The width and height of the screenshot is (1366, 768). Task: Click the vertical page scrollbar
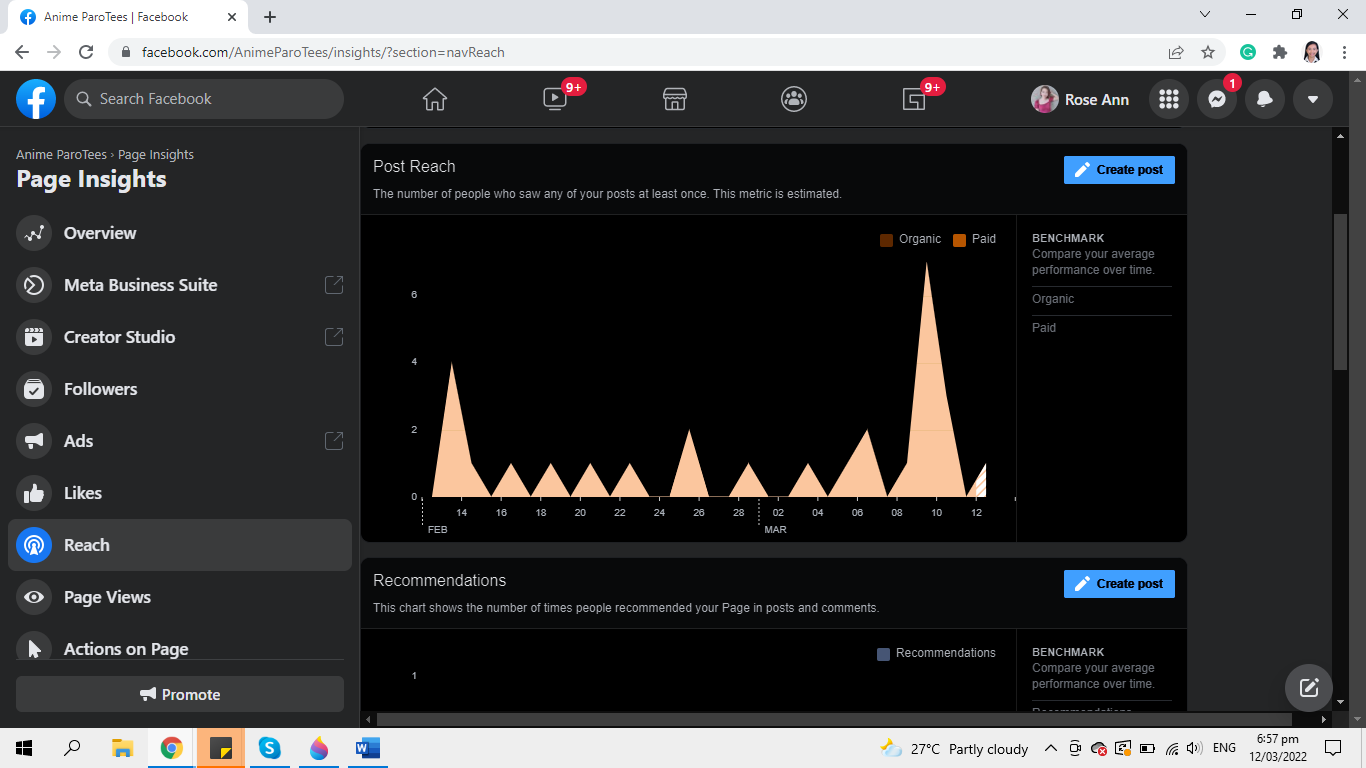pos(1340,293)
